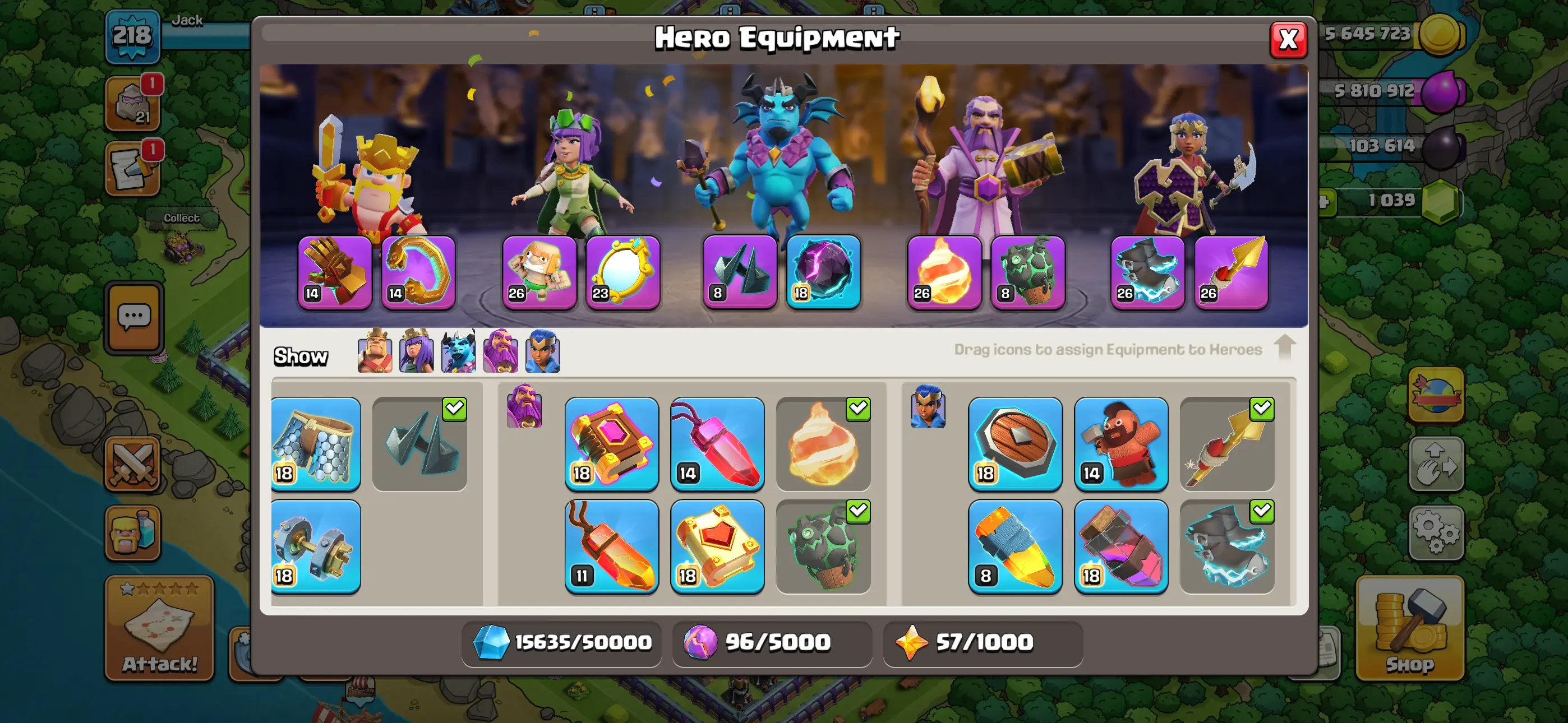Toggle the checked Electro Boots equipment
Image resolution: width=1568 pixels, height=723 pixels.
coord(1227,546)
